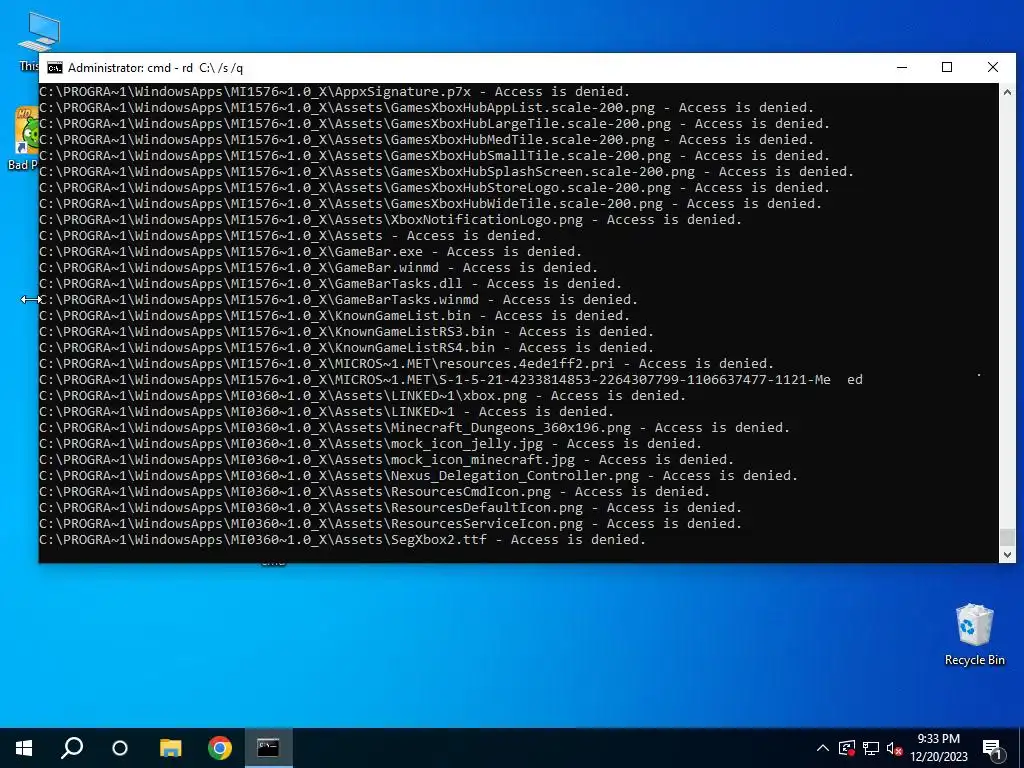Click the mock_icon_jelly.jpg line
This screenshot has height=768, width=1024.
[x=370, y=443]
